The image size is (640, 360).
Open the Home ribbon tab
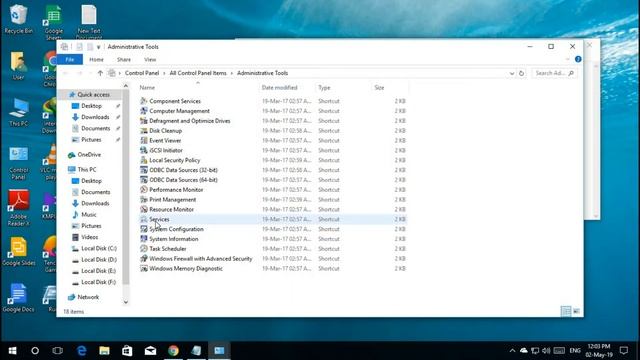96,60
